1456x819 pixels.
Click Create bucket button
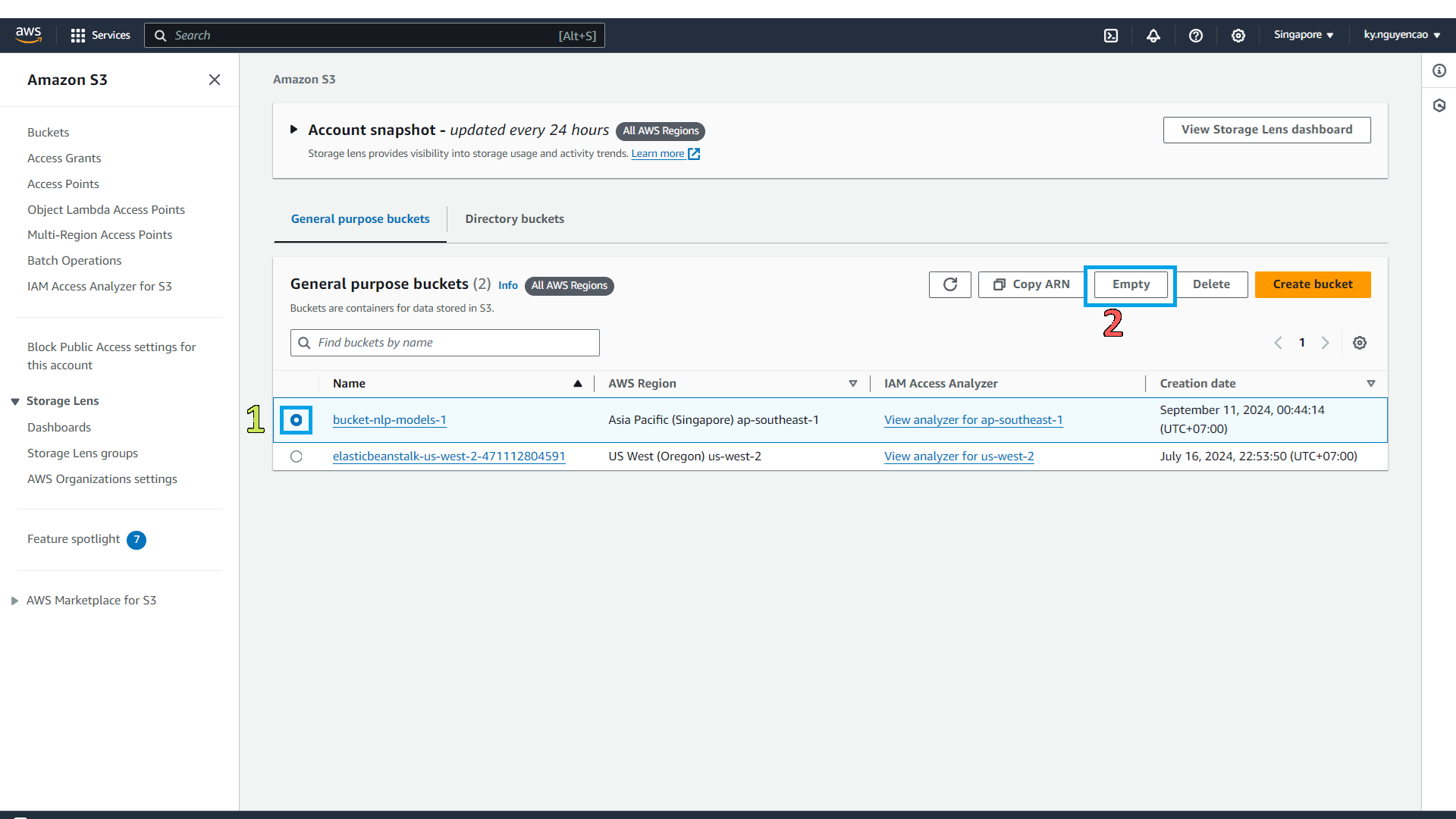coord(1313,284)
